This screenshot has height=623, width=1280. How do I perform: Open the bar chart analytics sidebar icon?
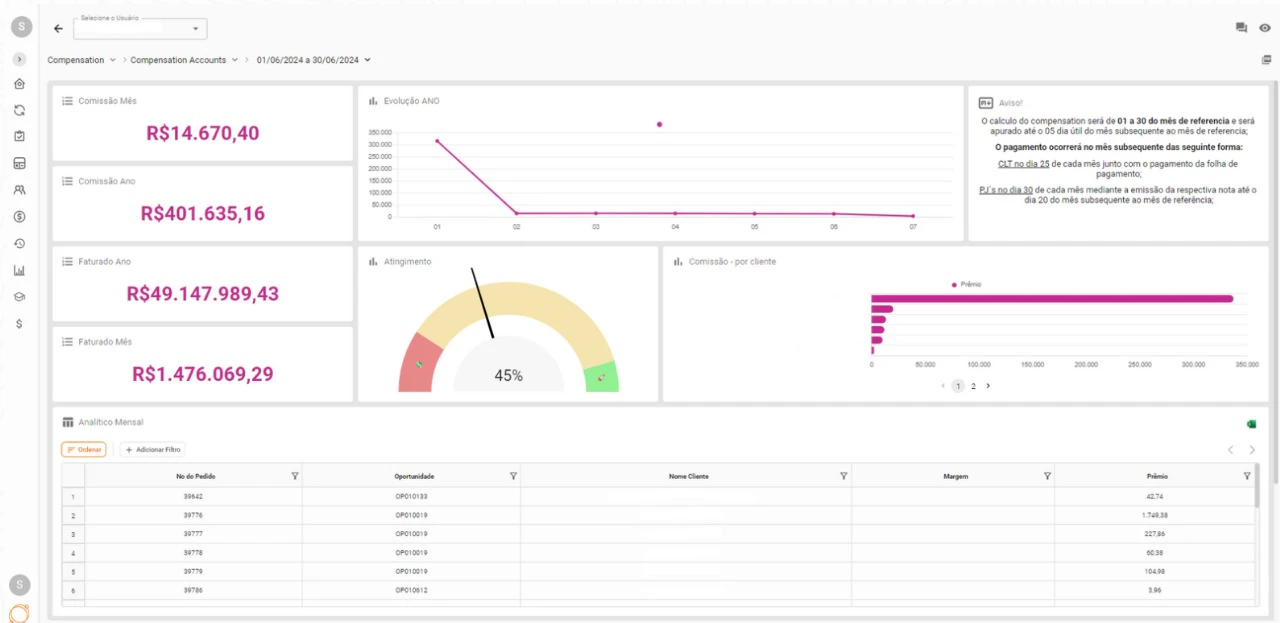pos(19,269)
